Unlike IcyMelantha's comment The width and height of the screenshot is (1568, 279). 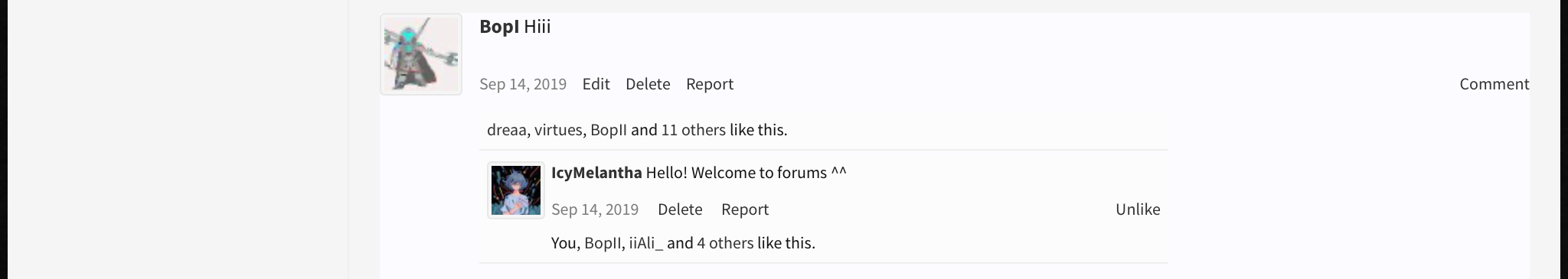click(1138, 209)
